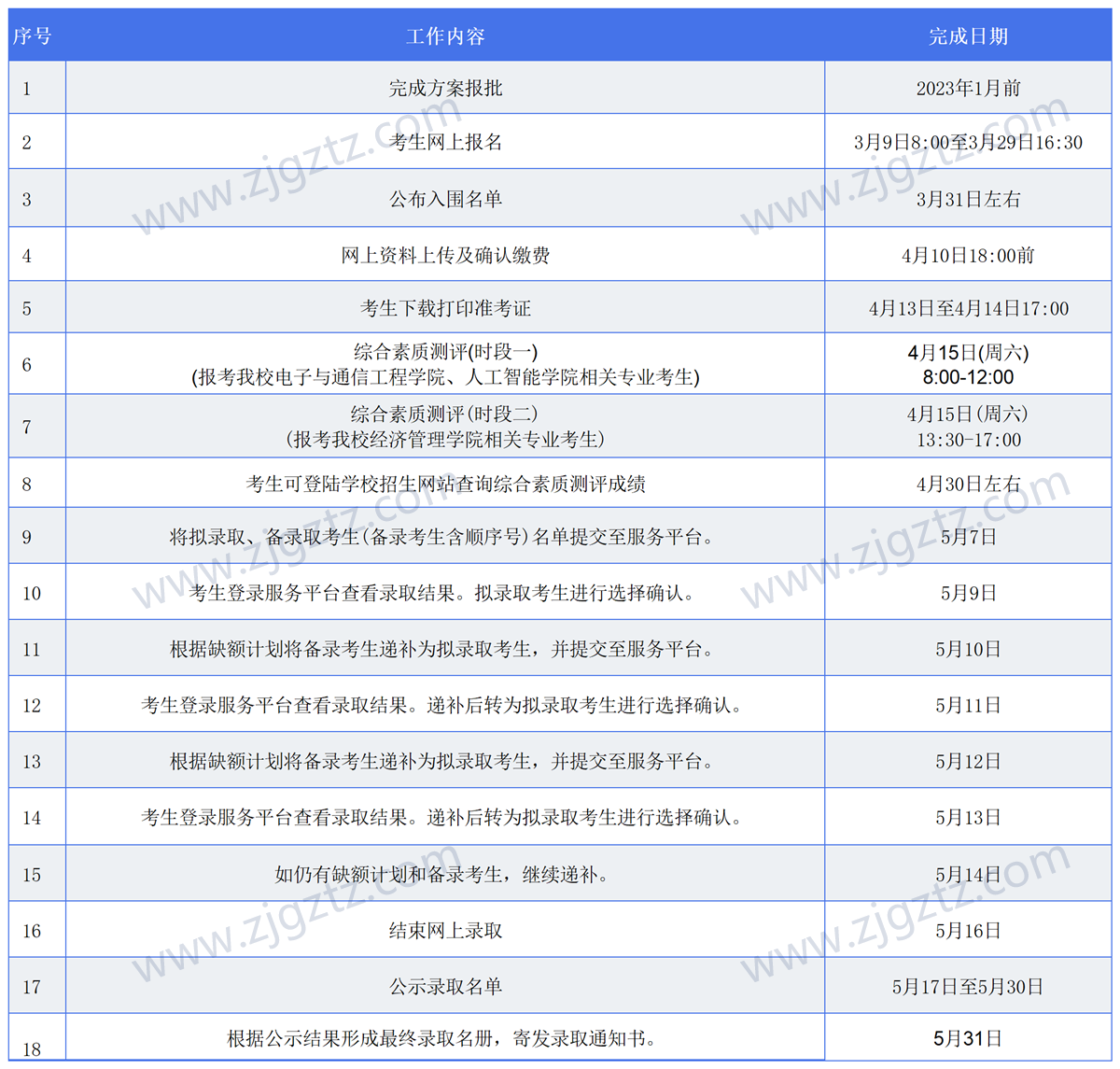Click 考生登录服务平台查看录取结果 in row 10
This screenshot has width=1120, height=1069.
click(445, 592)
